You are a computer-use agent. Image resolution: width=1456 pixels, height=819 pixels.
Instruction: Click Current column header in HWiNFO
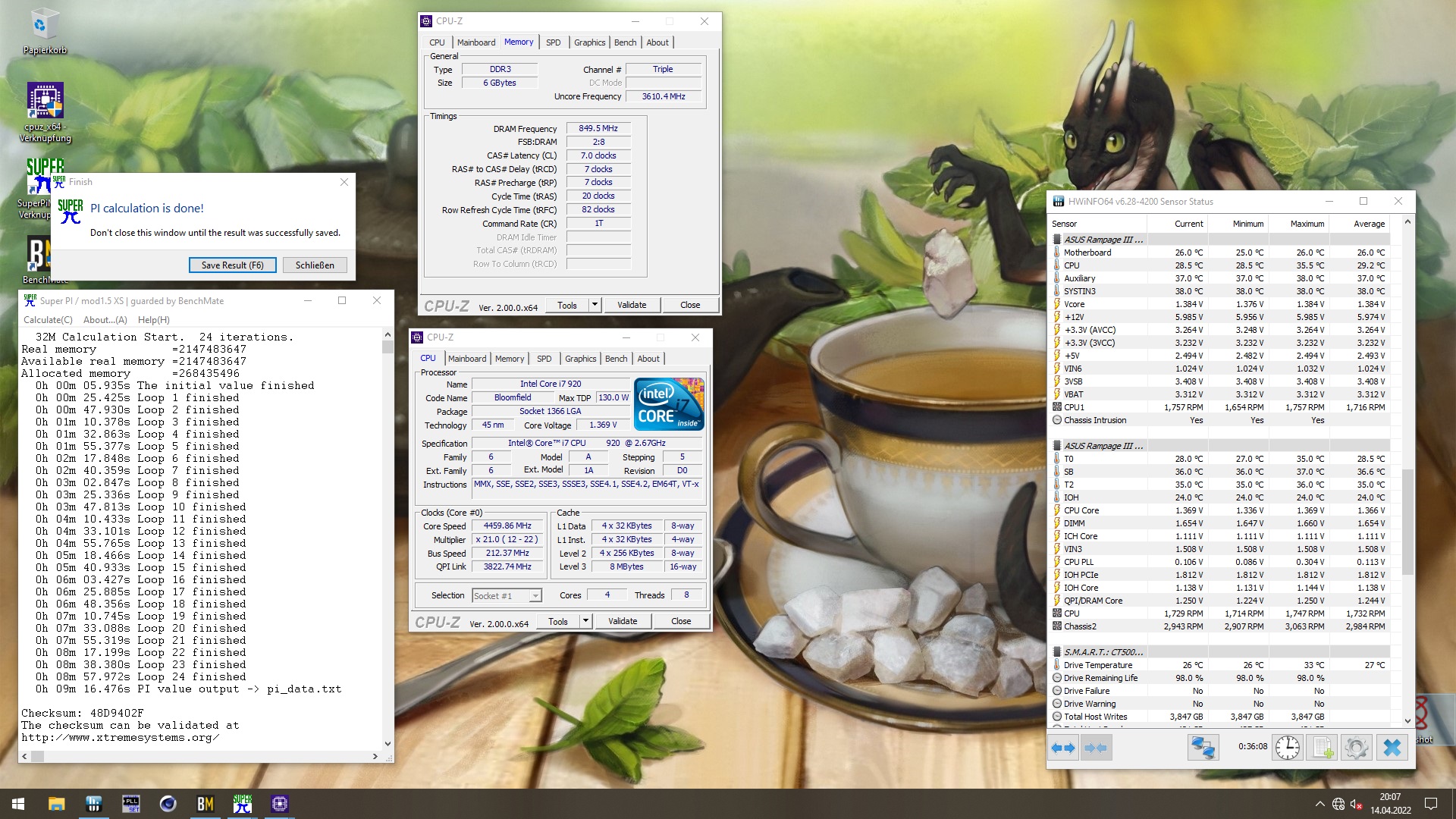(1188, 224)
